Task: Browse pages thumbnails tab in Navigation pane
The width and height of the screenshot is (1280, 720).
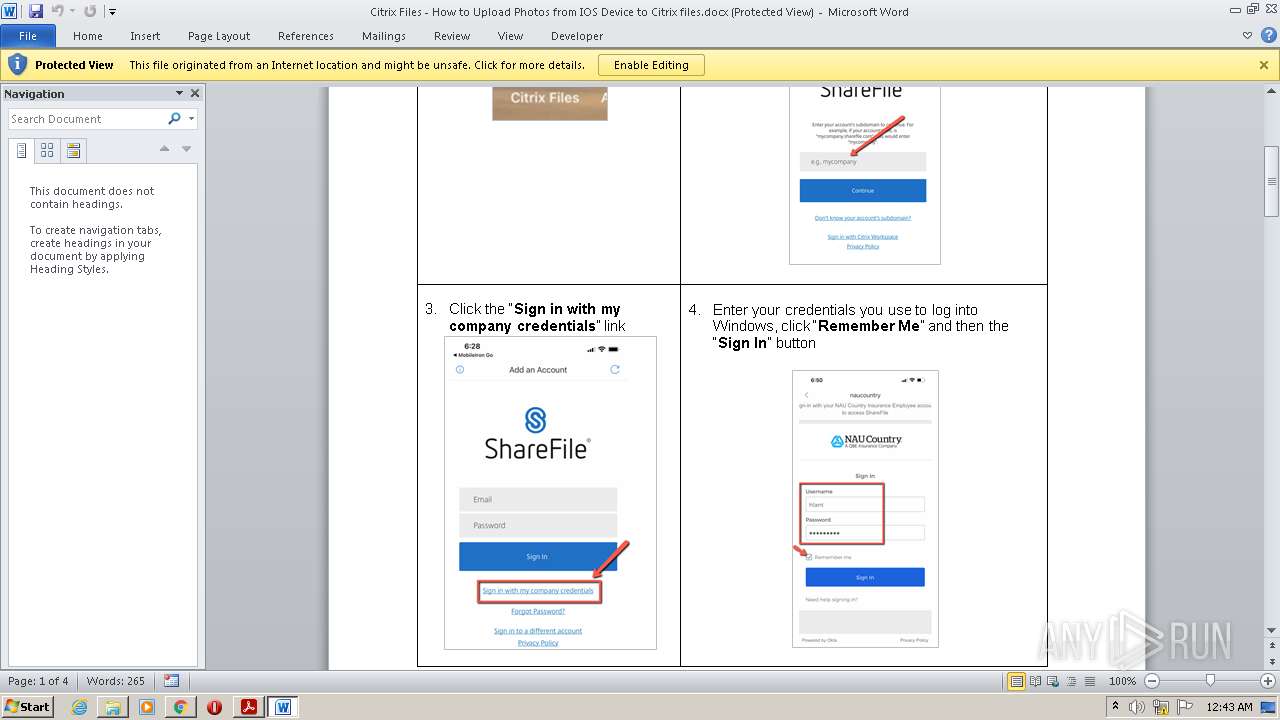Action: point(47,151)
